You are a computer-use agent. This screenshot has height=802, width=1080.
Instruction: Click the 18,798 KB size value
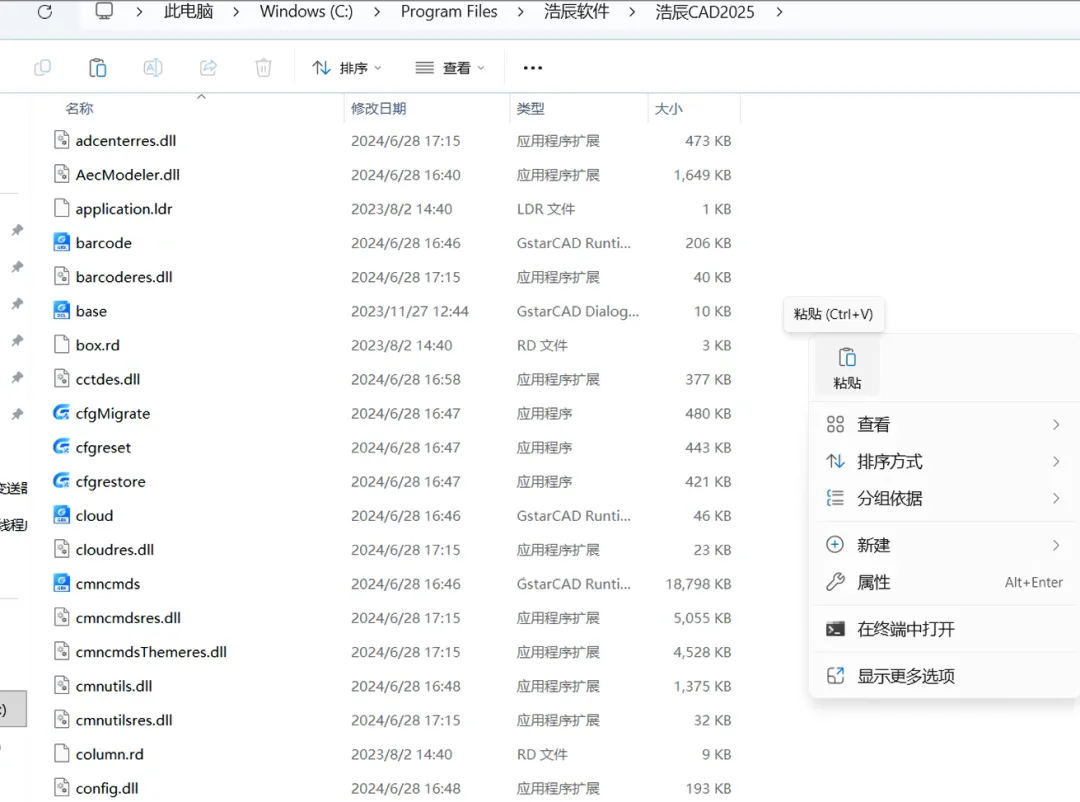click(698, 584)
